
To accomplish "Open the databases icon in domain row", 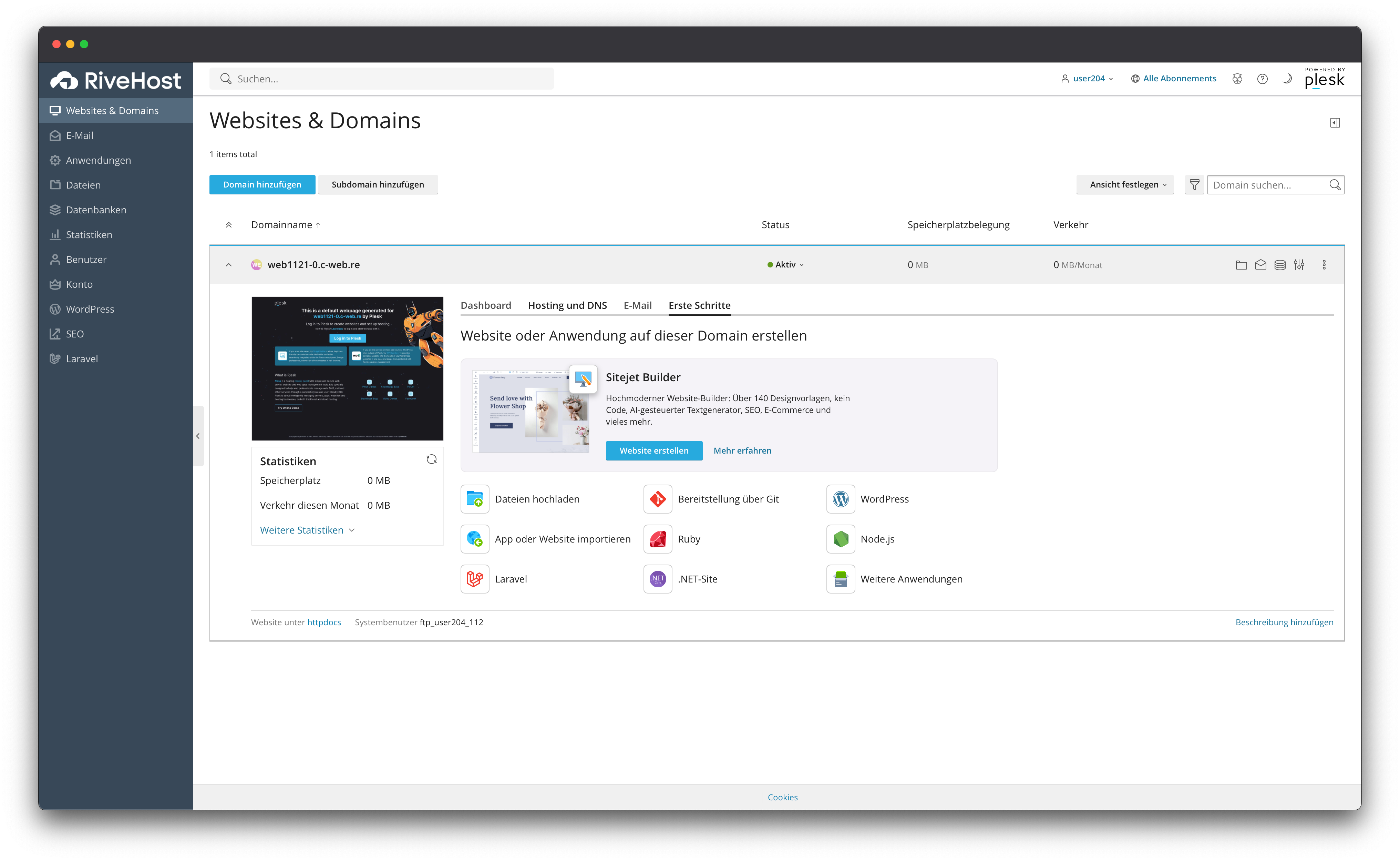I will (1279, 265).
